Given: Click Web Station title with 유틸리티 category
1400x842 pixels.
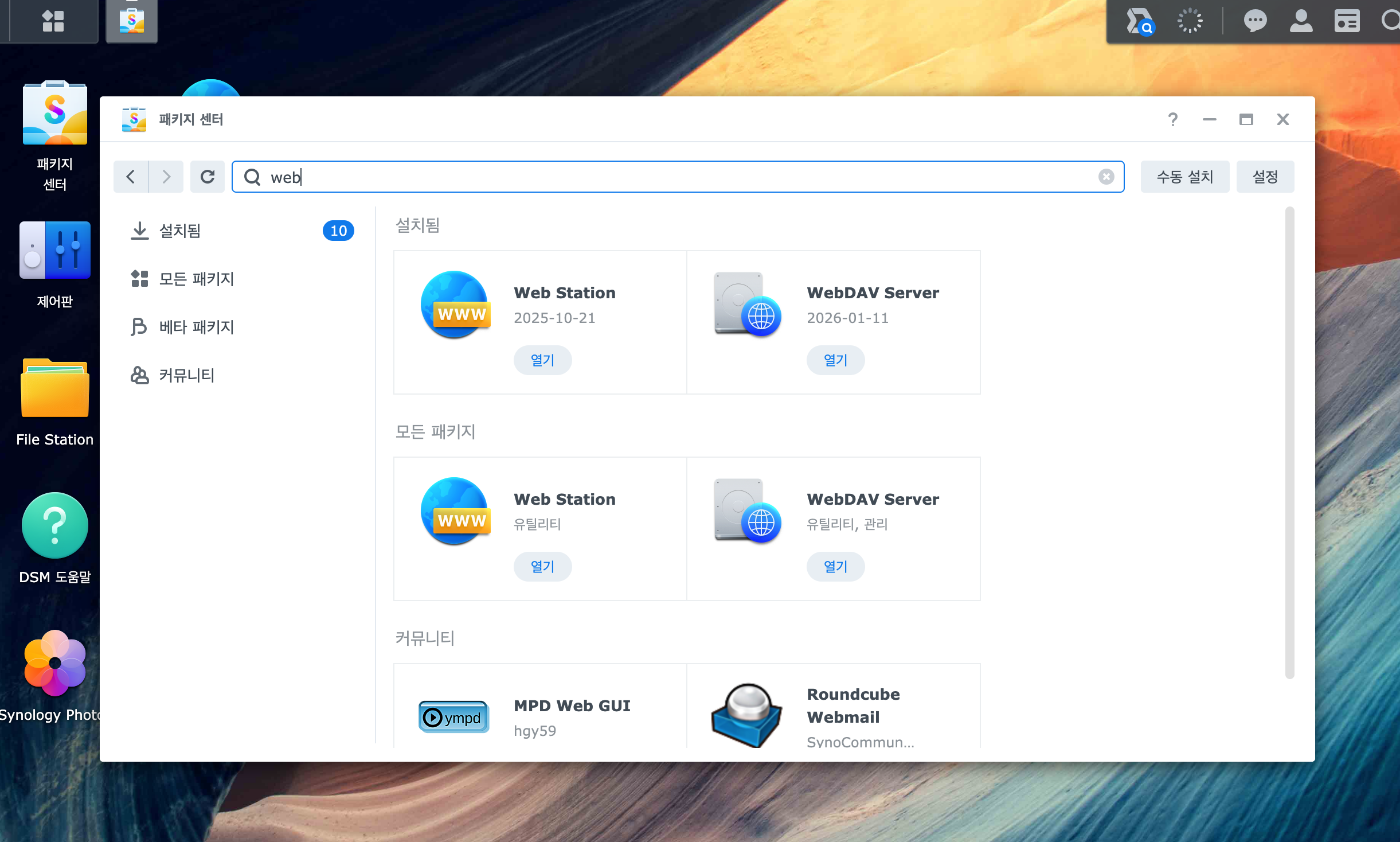Looking at the screenshot, I should [x=565, y=499].
